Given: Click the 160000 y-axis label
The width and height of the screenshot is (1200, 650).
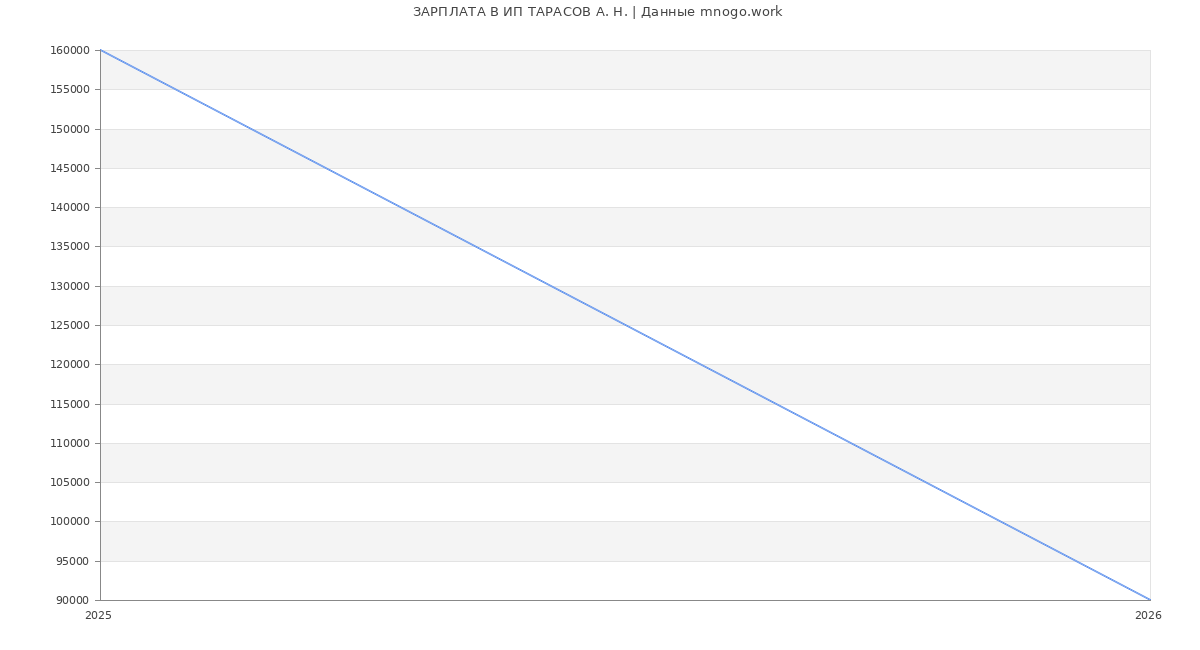Looking at the screenshot, I should pos(70,51).
